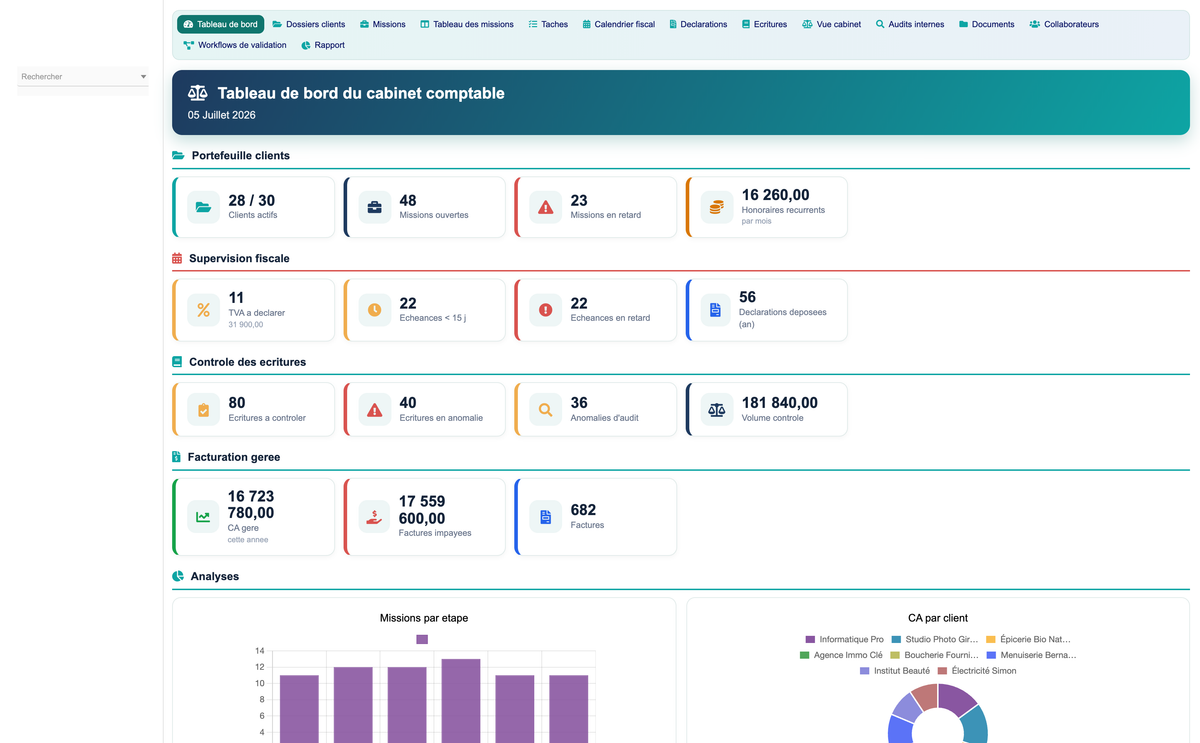Click the Echeances en retard alert icon
This screenshot has width=1200, height=743.
pyautogui.click(x=545, y=310)
